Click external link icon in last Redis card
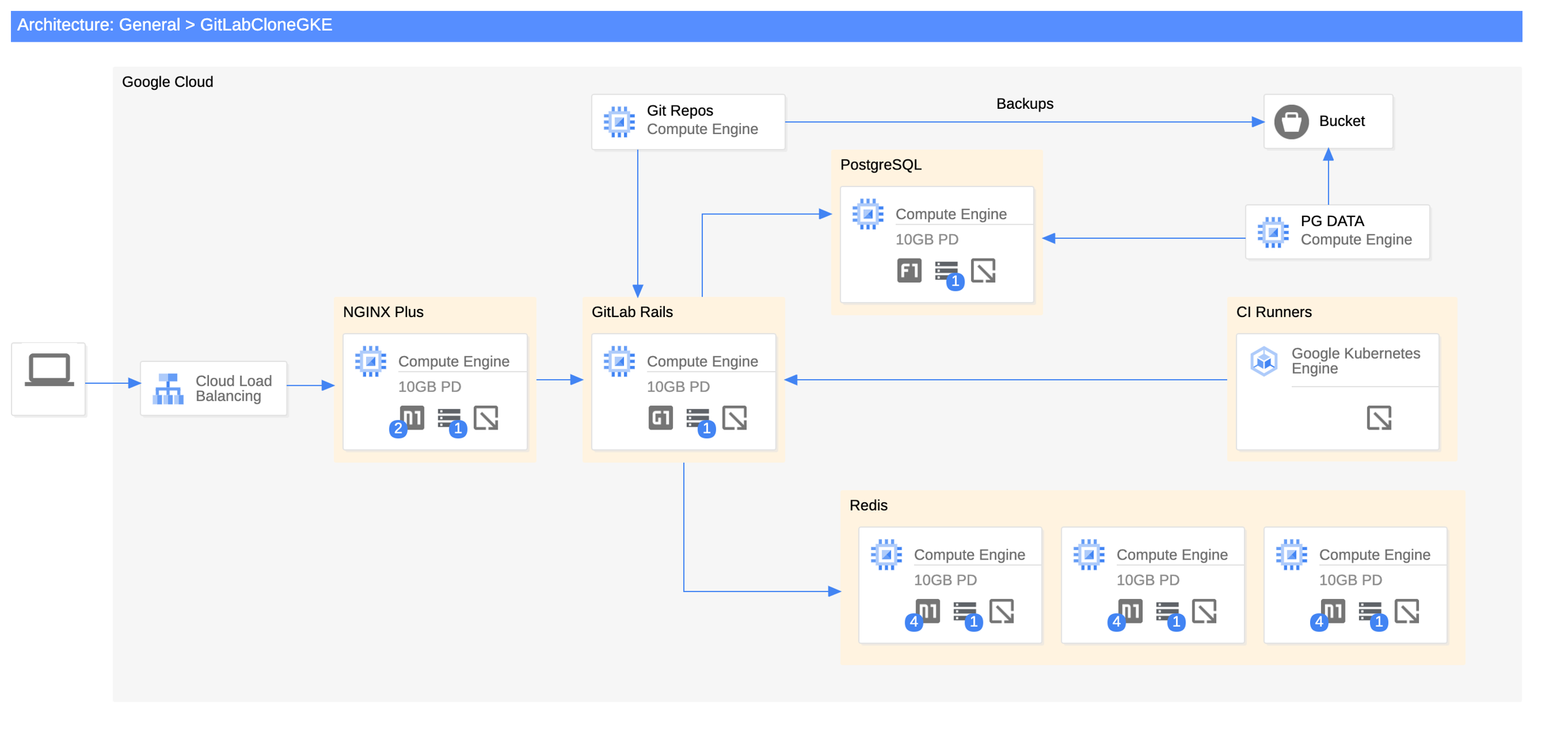 pos(1407,611)
